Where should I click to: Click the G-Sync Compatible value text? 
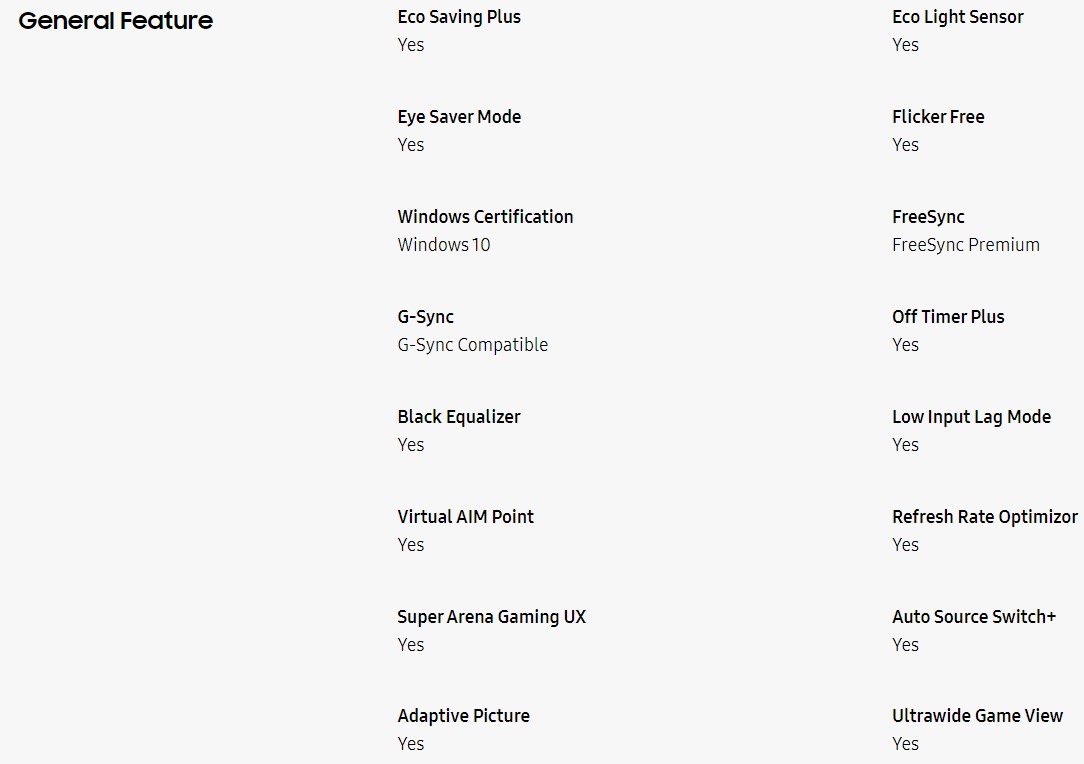(x=473, y=345)
